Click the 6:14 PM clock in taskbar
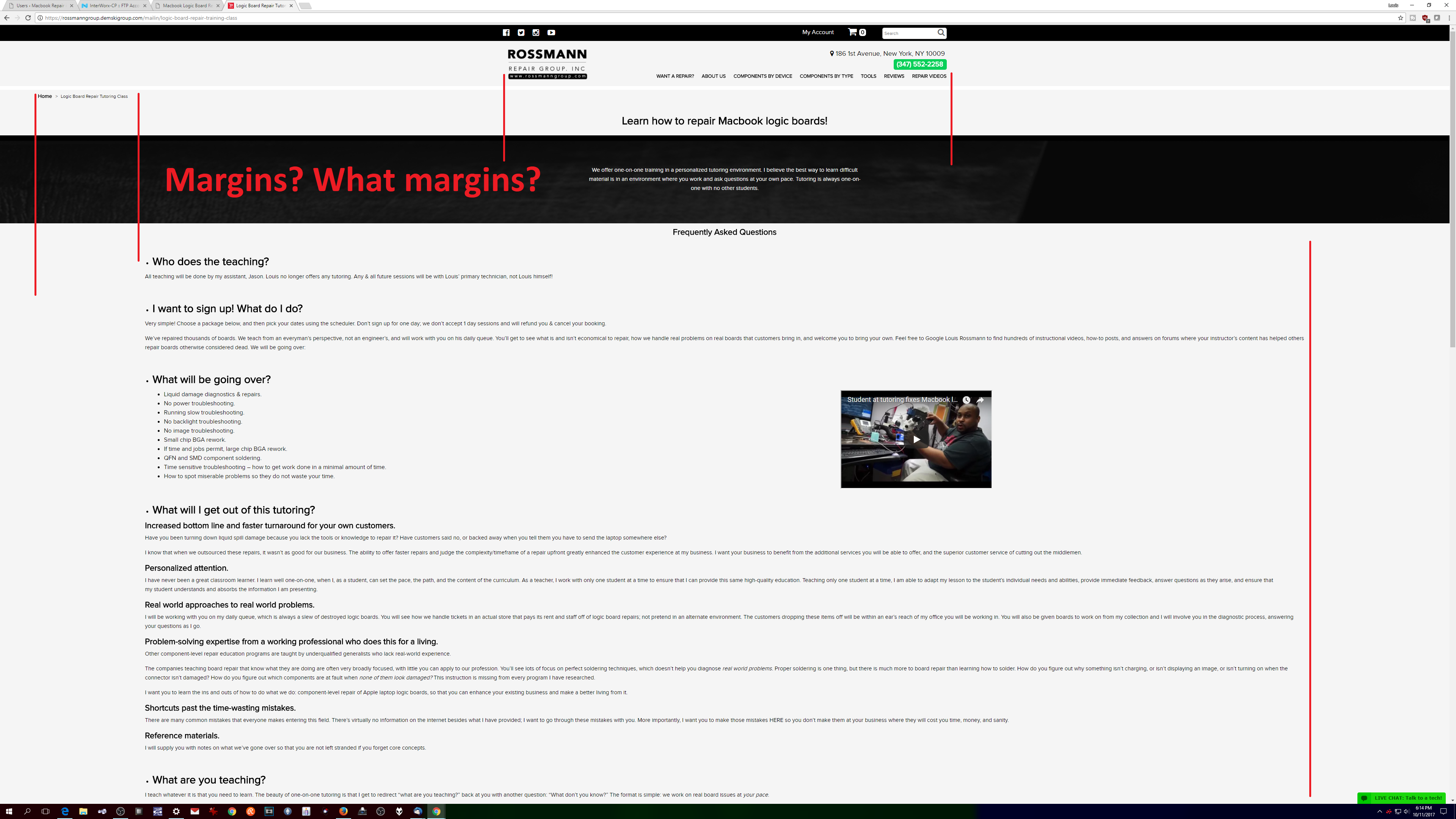 (1423, 812)
